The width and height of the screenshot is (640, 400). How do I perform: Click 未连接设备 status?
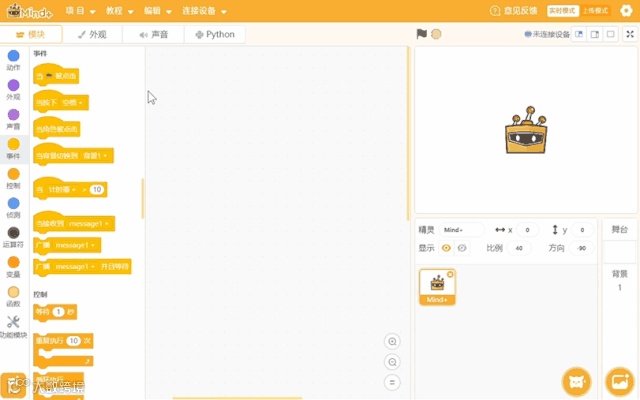click(547, 34)
